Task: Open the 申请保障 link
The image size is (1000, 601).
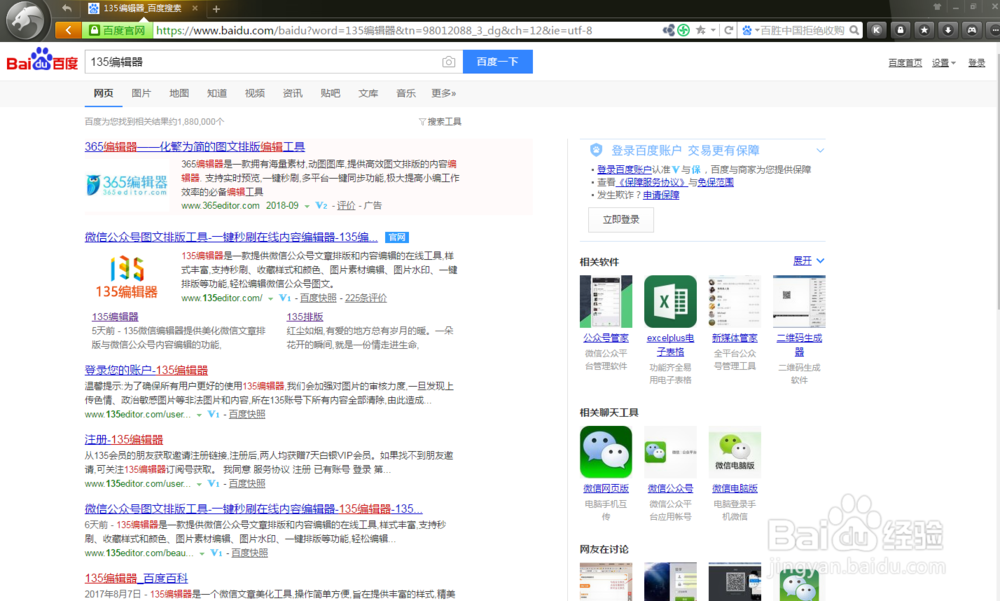Action: tap(661, 195)
